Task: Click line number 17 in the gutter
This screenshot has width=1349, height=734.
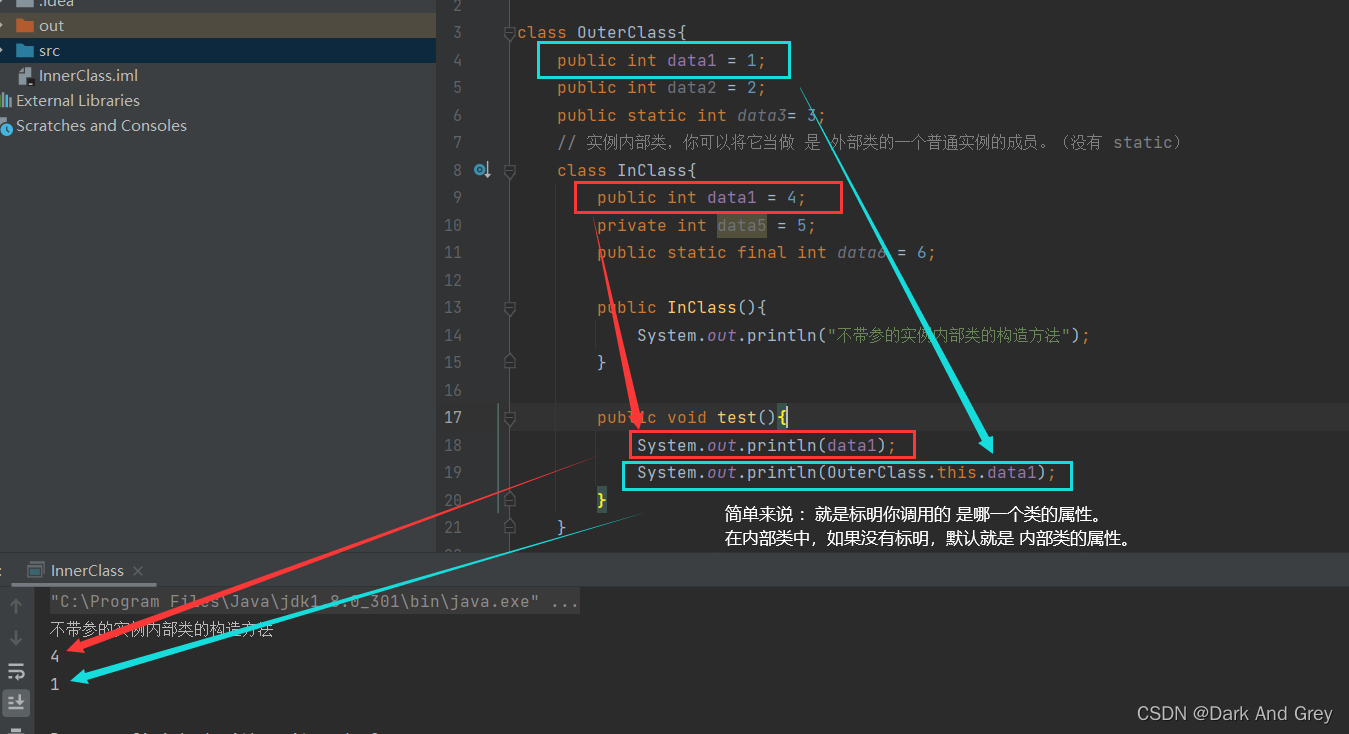Action: (x=453, y=418)
